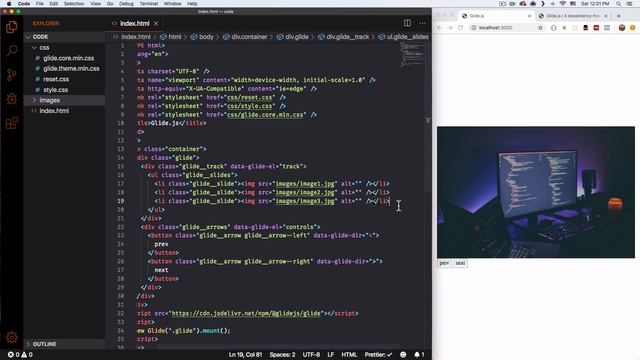Click Spaces: 2 indentation setting
Screen dimensions: 640x360
(282, 355)
